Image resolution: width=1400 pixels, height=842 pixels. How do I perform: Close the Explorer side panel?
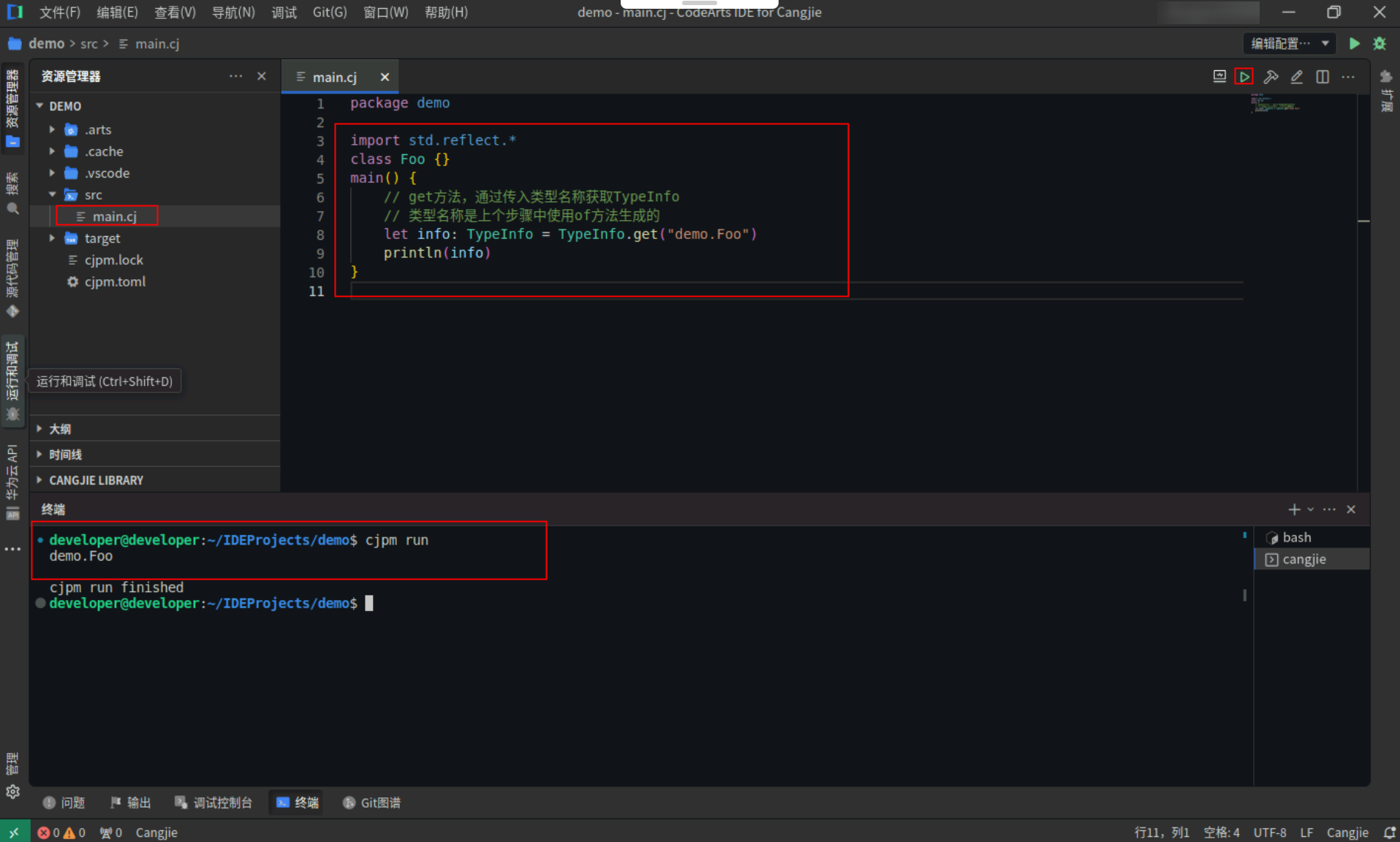(262, 76)
